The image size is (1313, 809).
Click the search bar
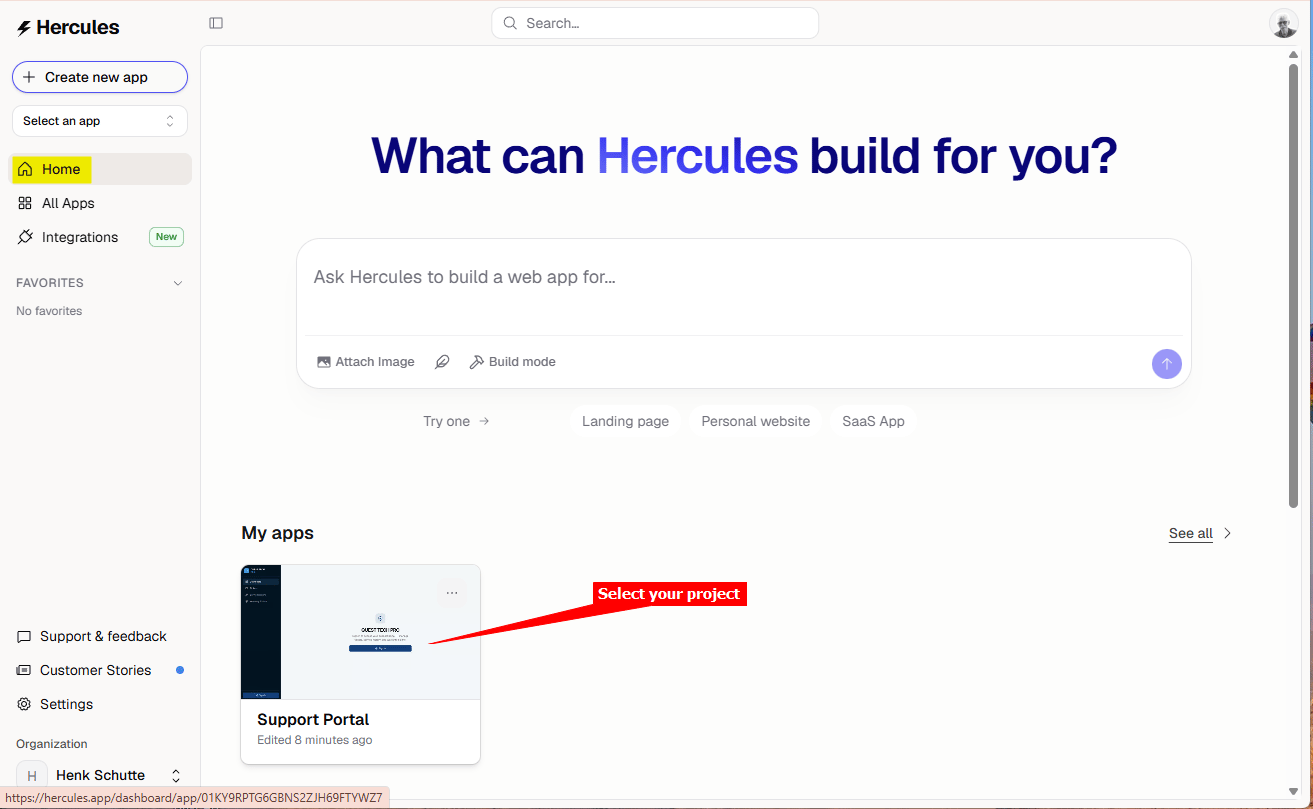[655, 23]
